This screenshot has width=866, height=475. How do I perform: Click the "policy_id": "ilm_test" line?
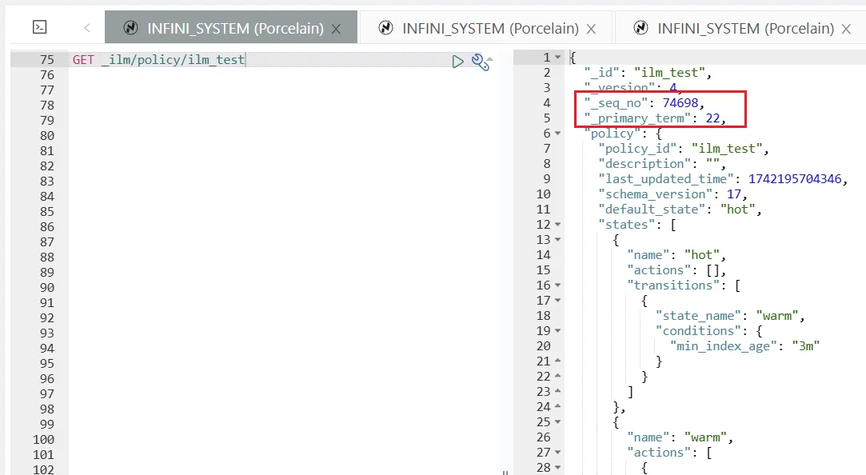(x=684, y=149)
